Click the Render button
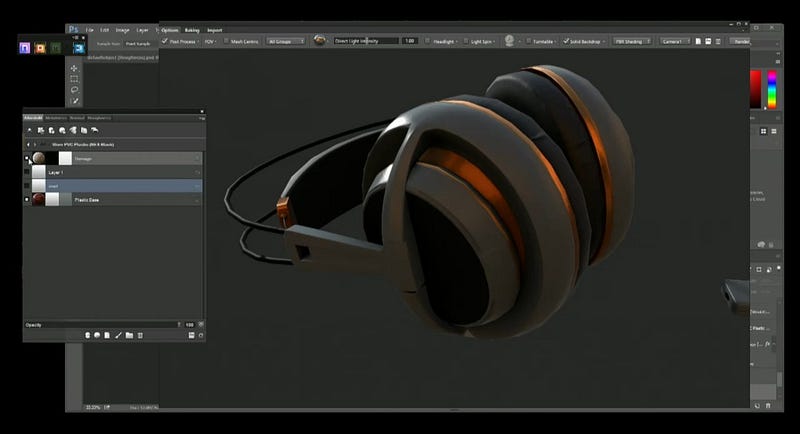 click(x=740, y=41)
